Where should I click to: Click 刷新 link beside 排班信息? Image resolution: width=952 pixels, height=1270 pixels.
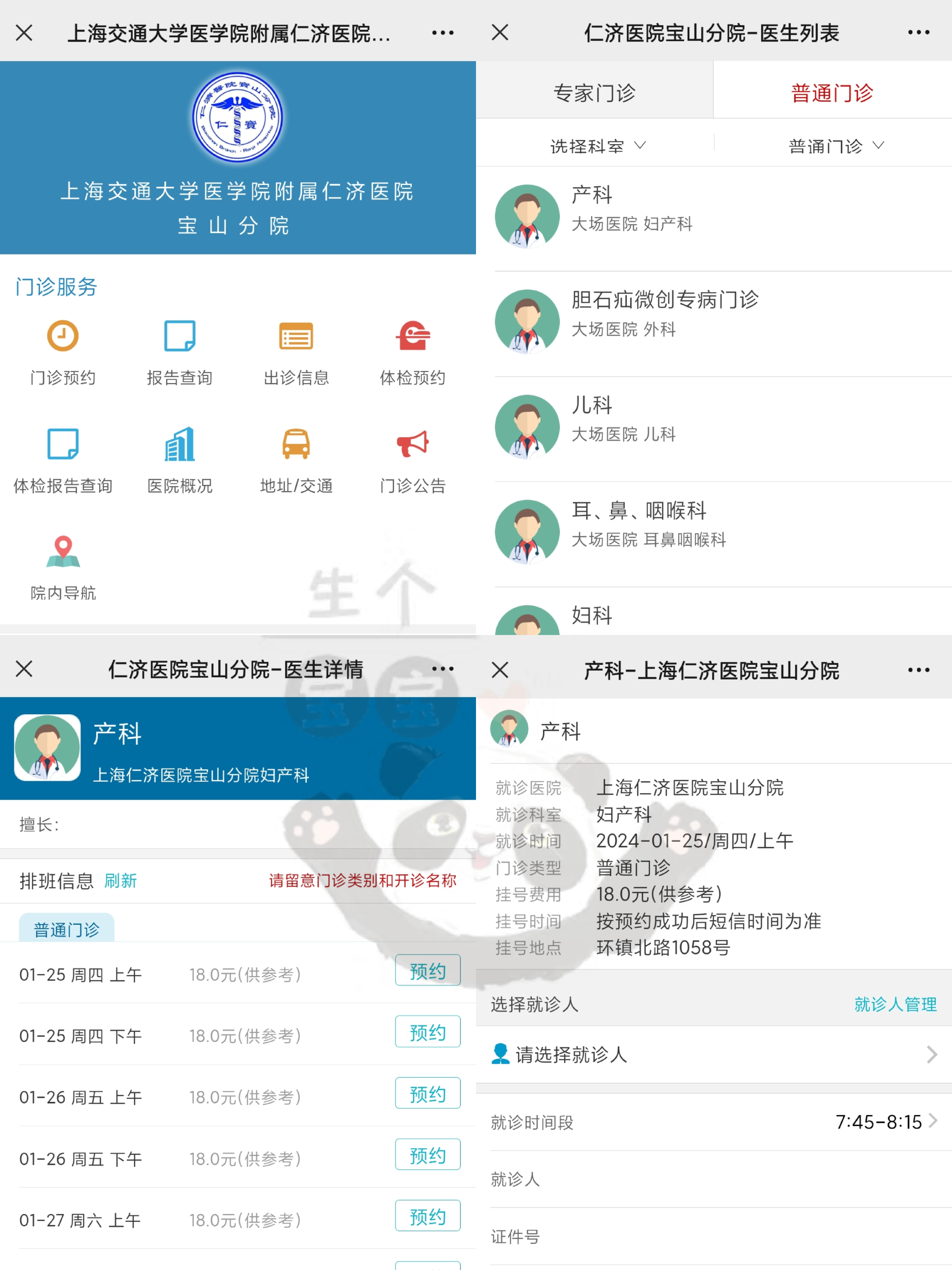120,881
